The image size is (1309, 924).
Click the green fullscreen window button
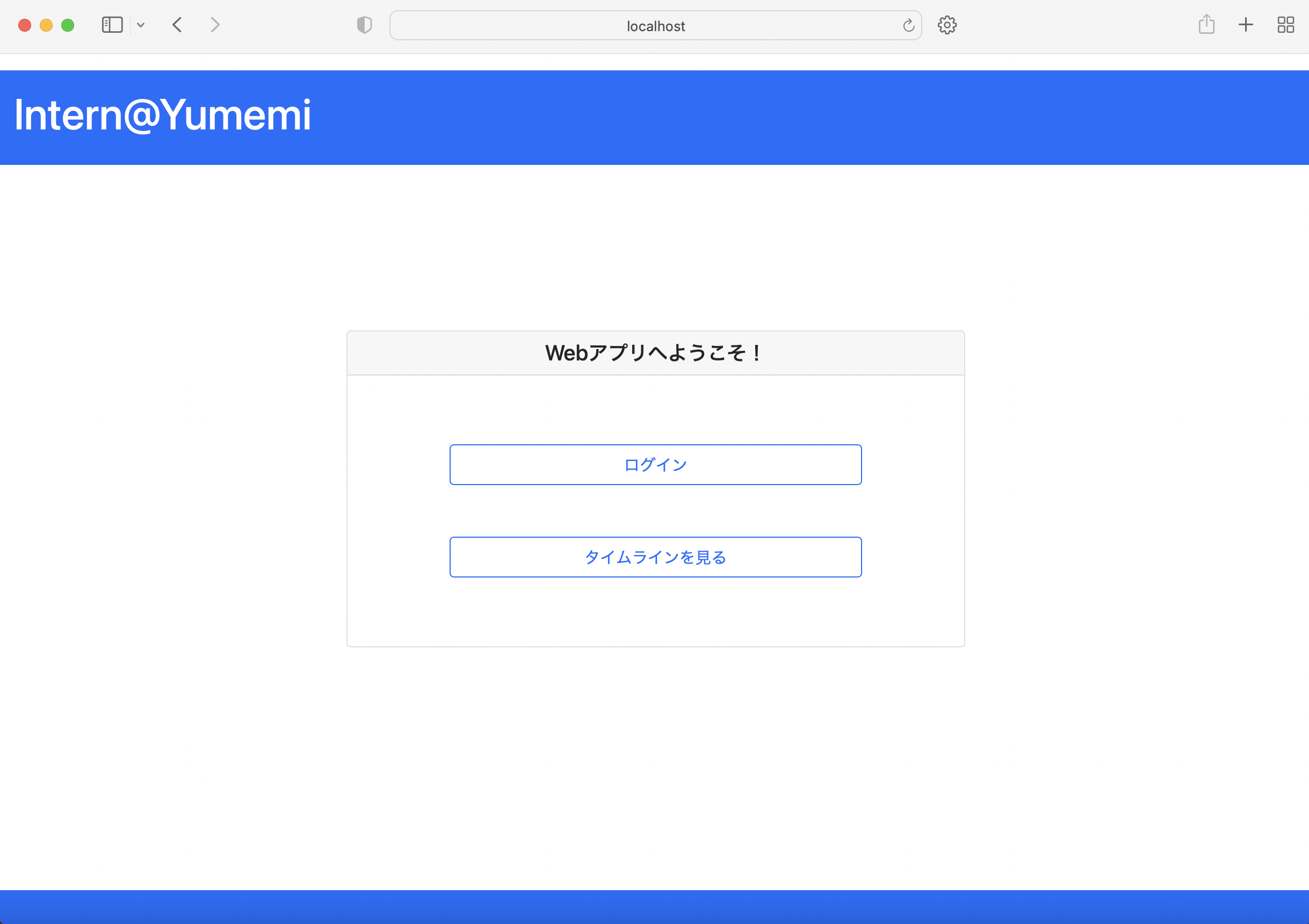point(68,25)
